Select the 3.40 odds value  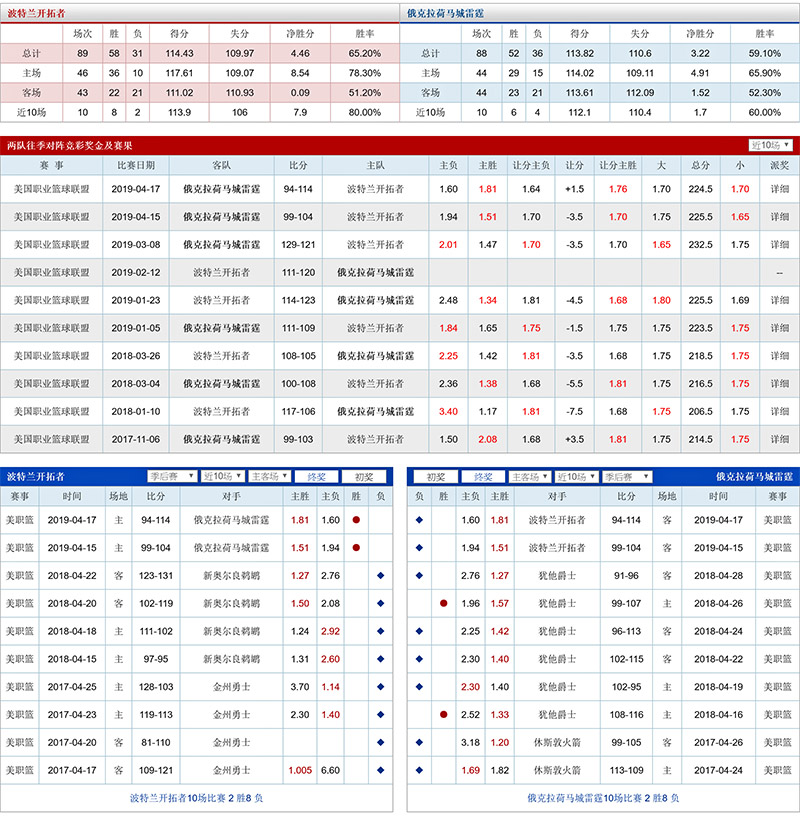click(x=448, y=411)
